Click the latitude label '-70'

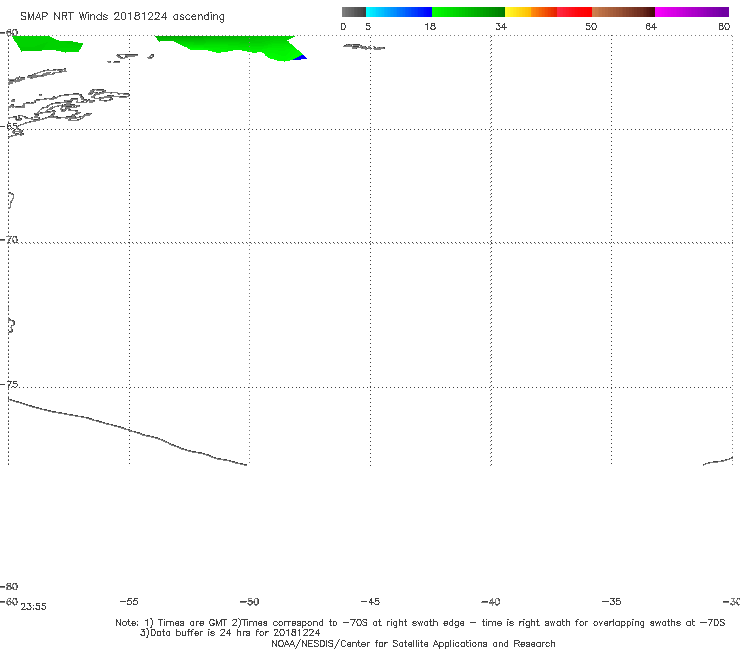coord(9,239)
